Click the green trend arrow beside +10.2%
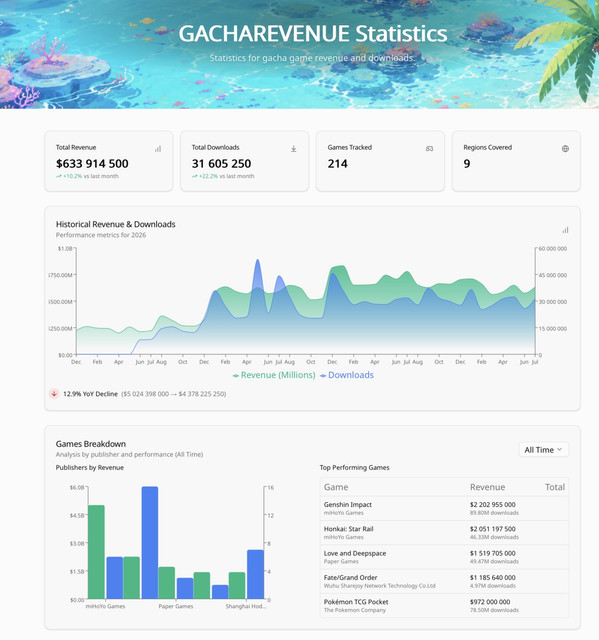The width and height of the screenshot is (599, 640). click(x=59, y=176)
